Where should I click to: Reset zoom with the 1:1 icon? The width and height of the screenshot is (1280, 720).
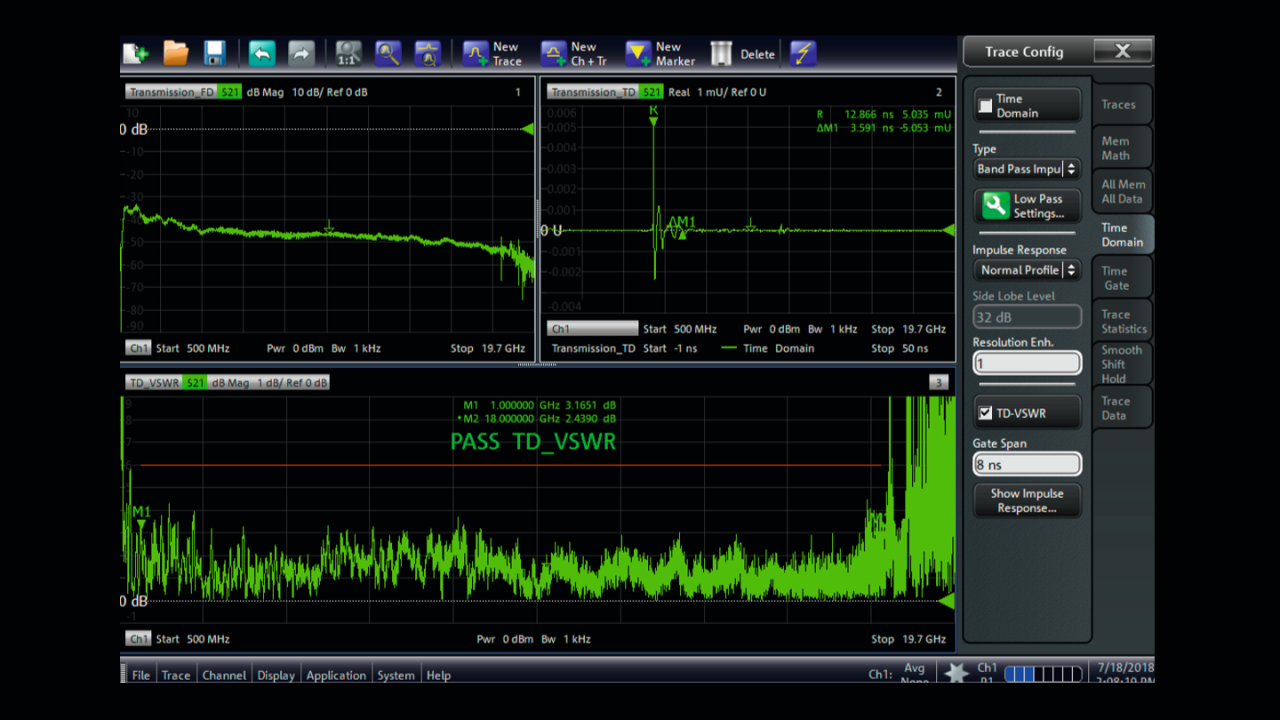click(x=348, y=54)
